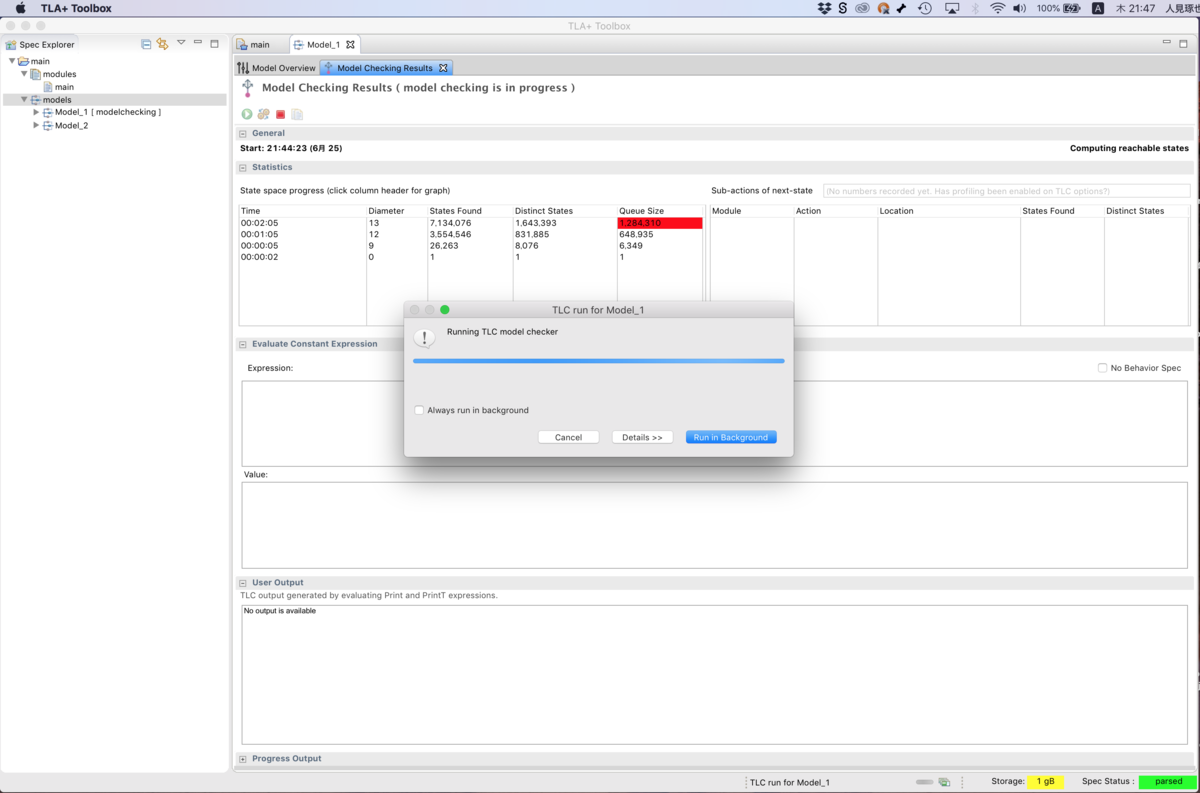Close the Model Checking Results tab

point(443,68)
